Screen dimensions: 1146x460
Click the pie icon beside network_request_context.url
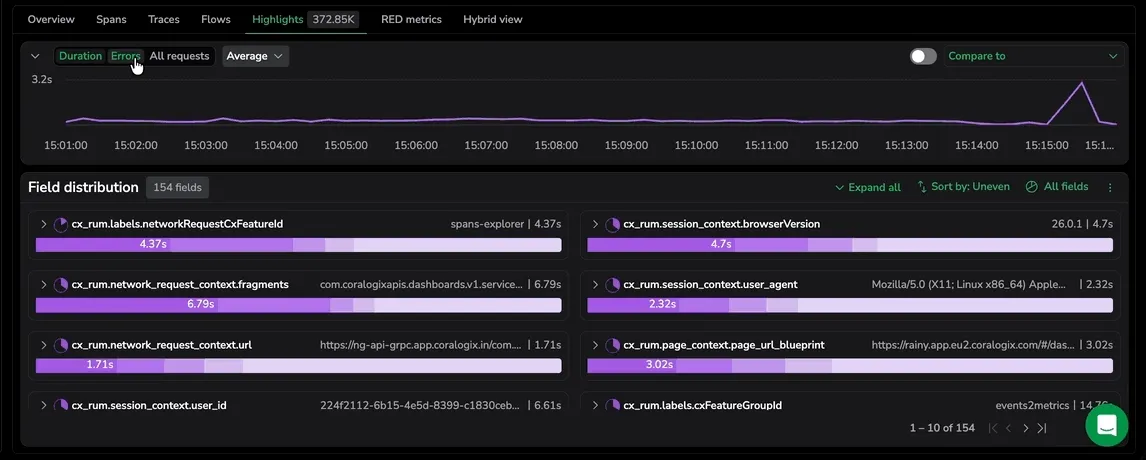[x=61, y=344]
